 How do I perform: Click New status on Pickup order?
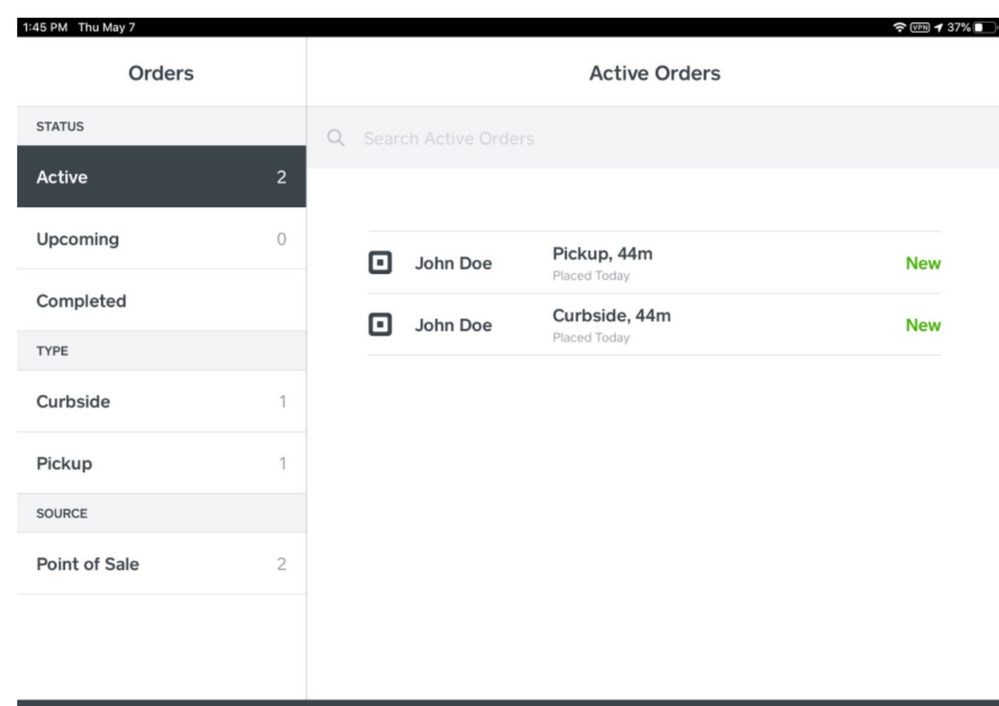click(923, 263)
